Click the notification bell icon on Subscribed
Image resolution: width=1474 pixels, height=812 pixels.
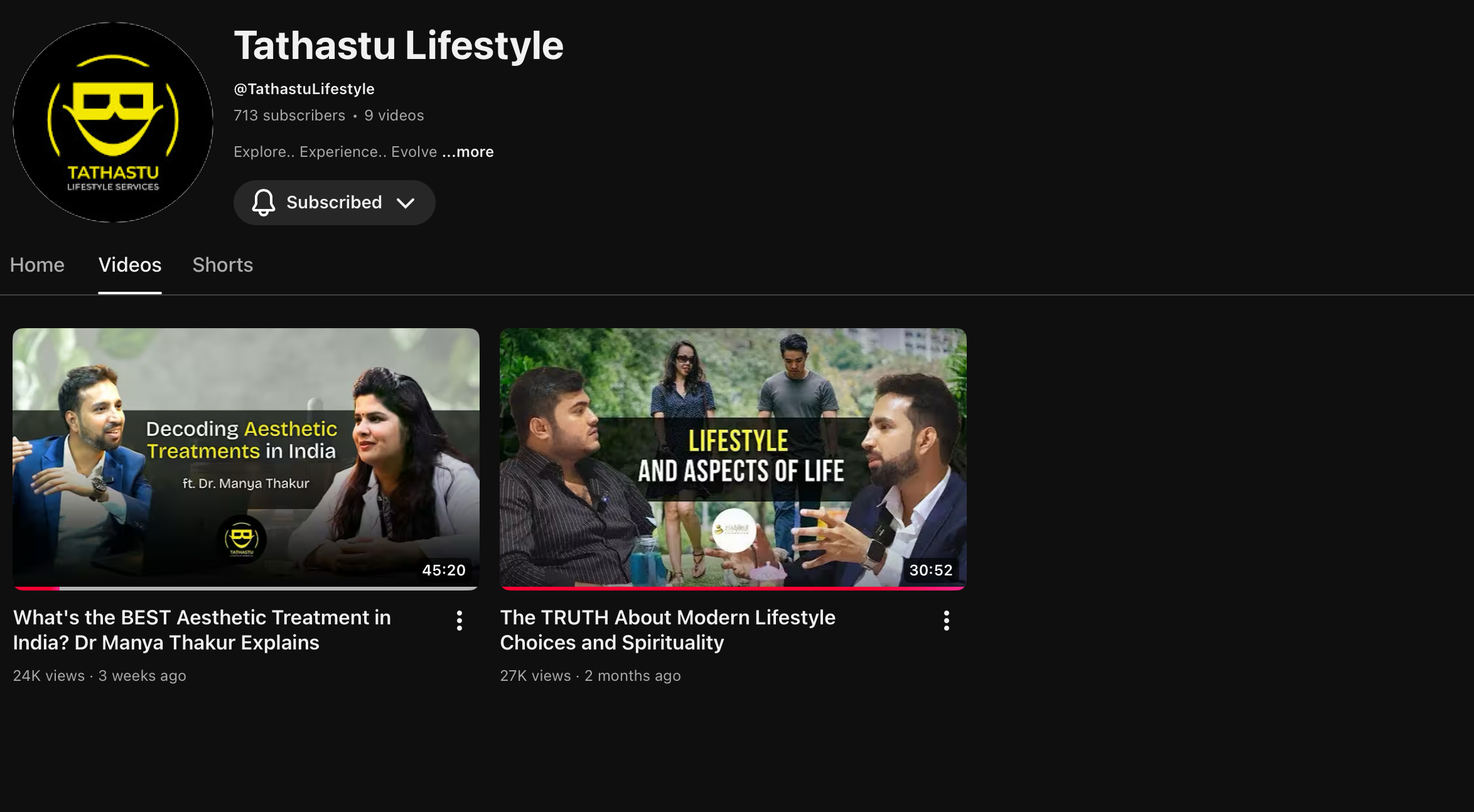[x=264, y=203]
